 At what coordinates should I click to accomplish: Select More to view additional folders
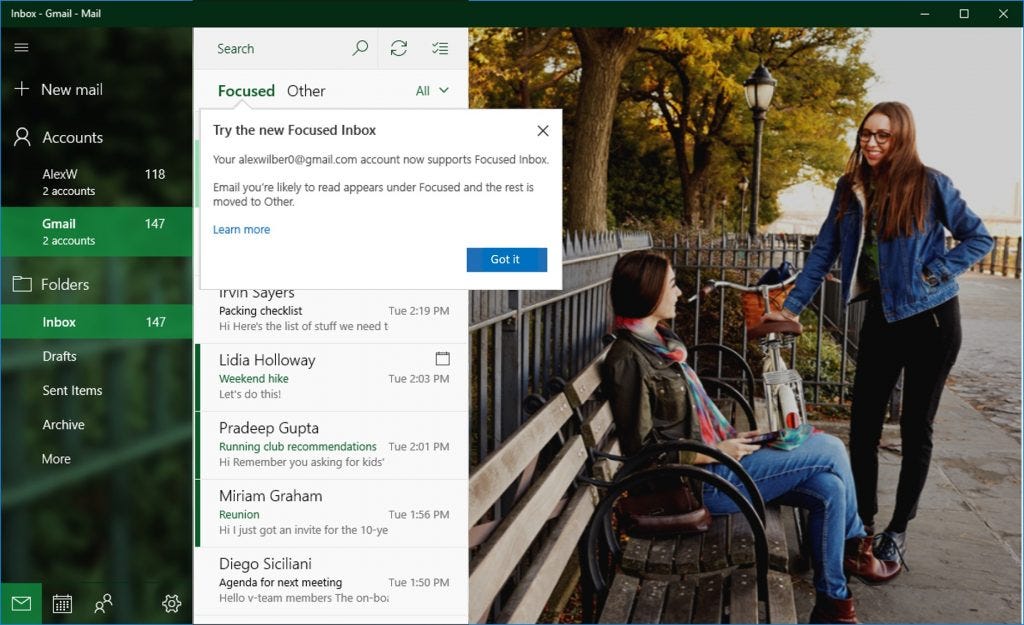[55, 458]
